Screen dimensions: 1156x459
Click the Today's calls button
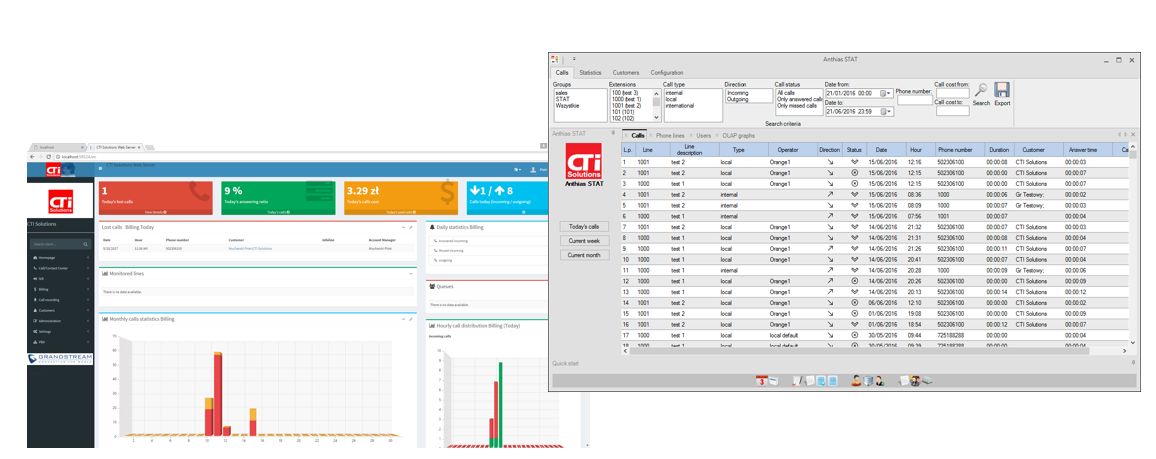tap(584, 227)
